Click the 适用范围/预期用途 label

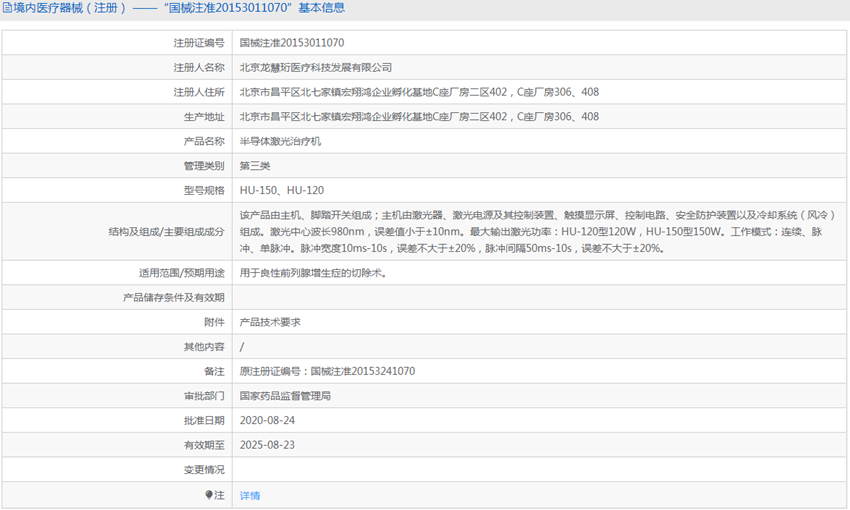[182, 273]
